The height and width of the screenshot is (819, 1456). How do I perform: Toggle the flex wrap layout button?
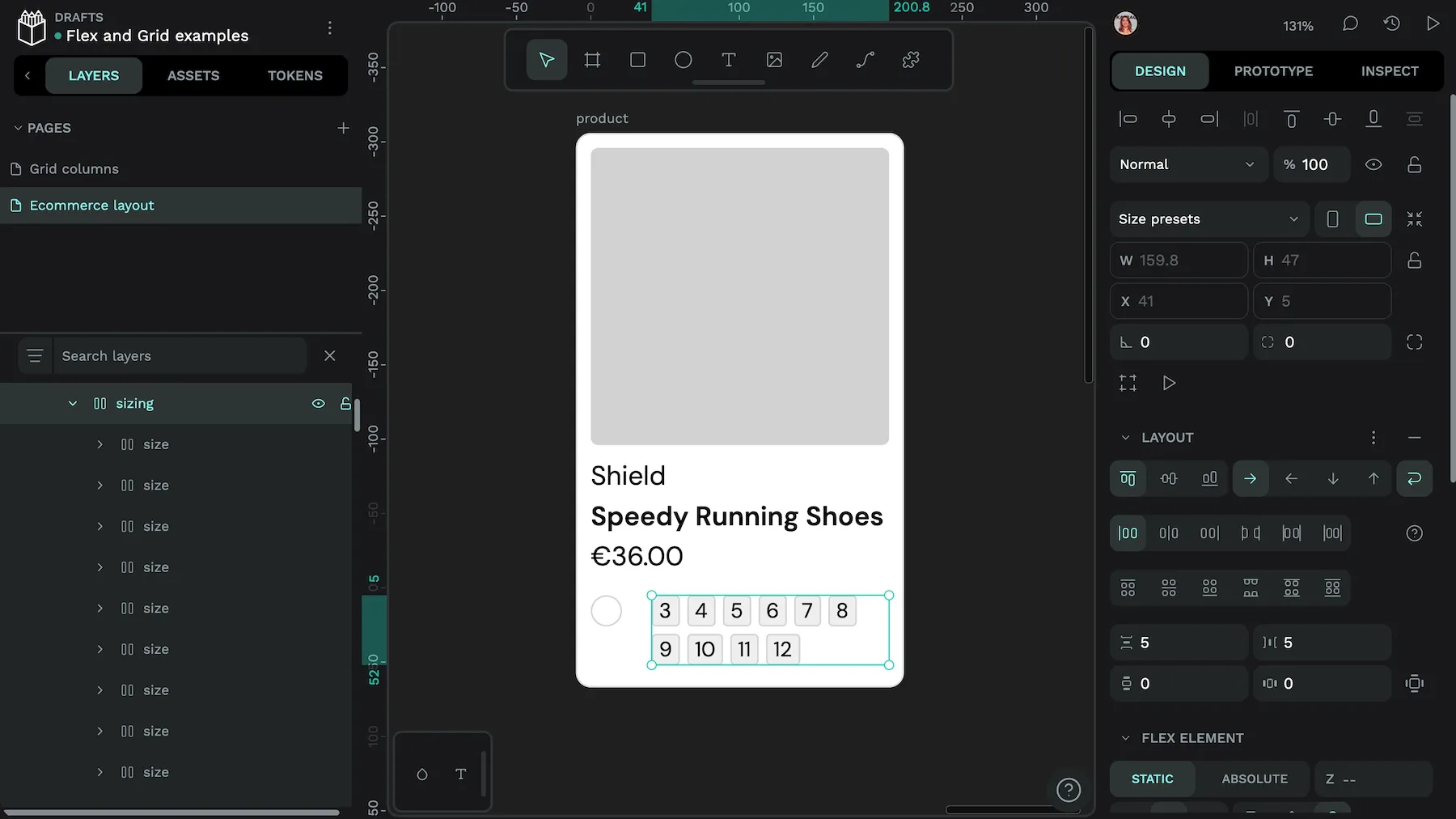coord(1414,479)
